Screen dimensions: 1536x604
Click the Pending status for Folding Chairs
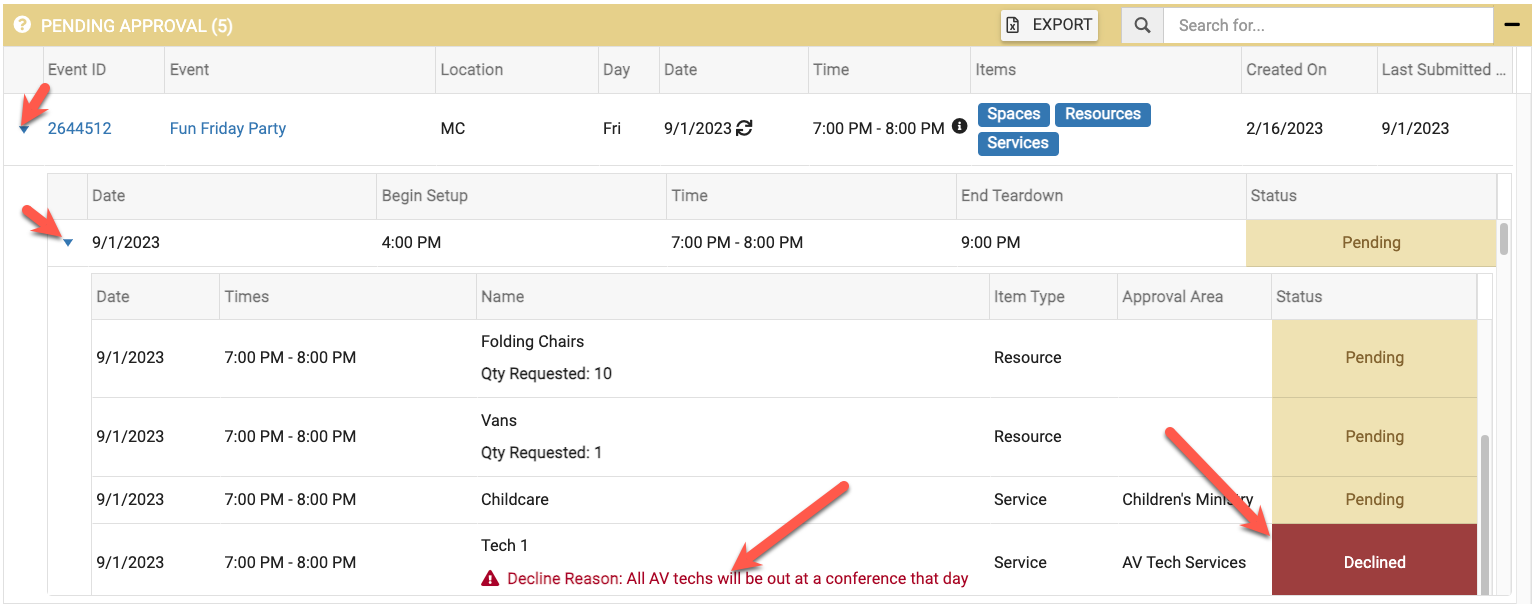coord(1374,358)
